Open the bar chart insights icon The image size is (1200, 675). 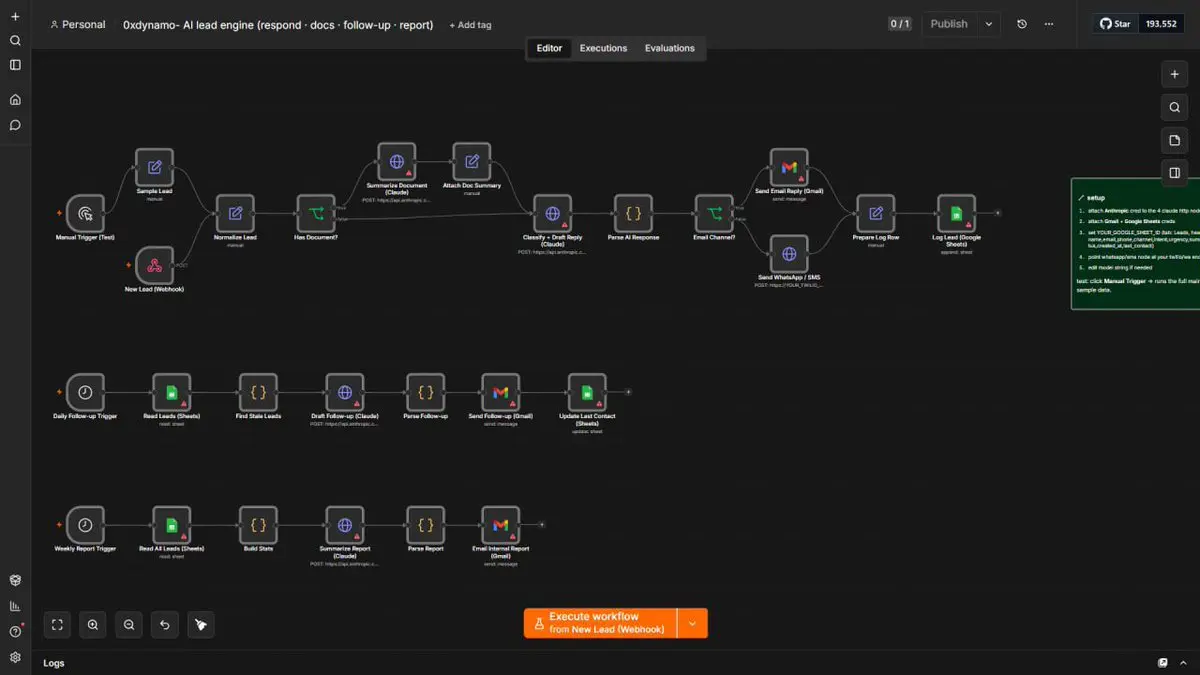pyautogui.click(x=15, y=606)
